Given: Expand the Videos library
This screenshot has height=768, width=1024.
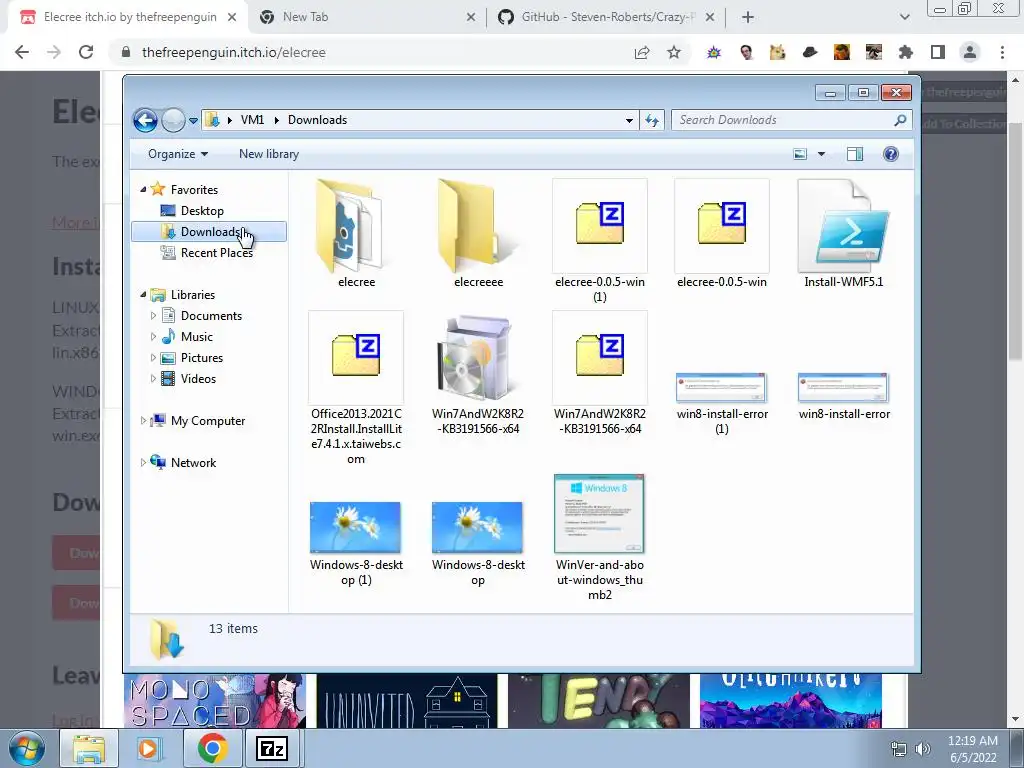Looking at the screenshot, I should [153, 379].
